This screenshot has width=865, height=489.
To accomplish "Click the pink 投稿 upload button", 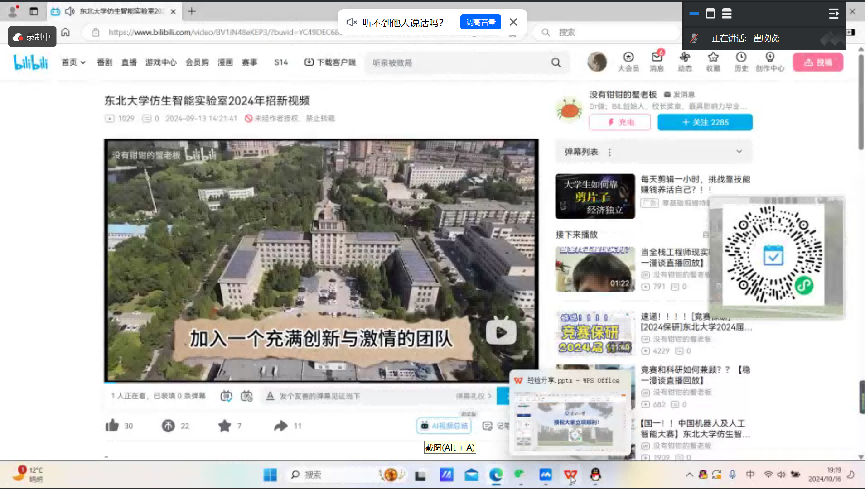I will click(817, 62).
